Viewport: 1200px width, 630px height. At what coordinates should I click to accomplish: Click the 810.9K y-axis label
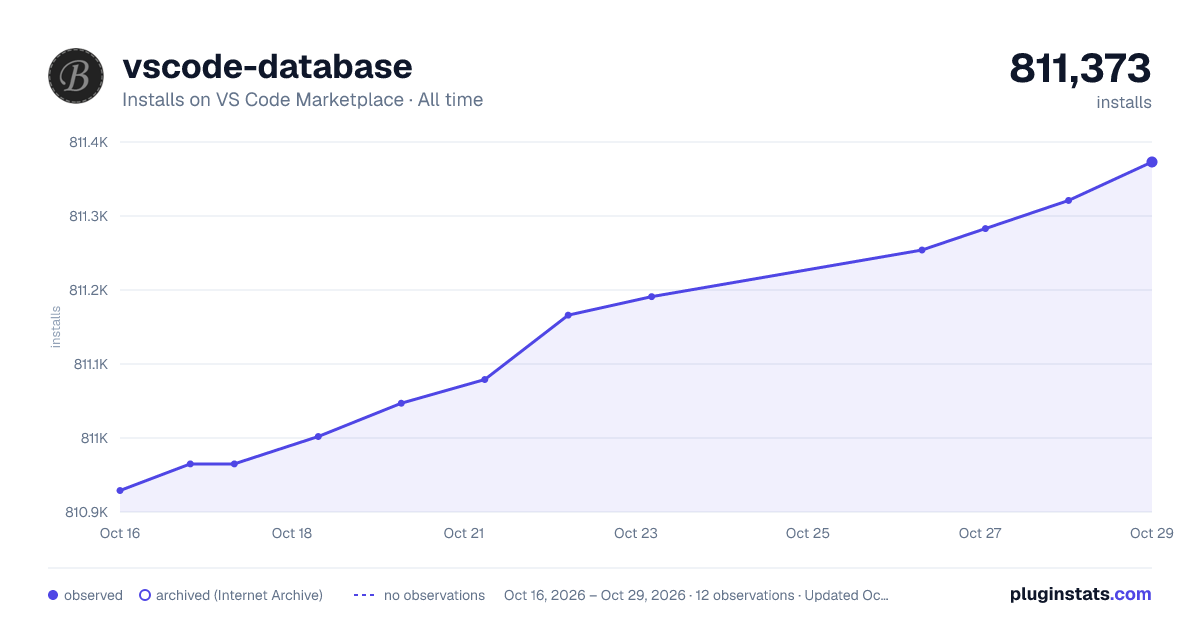87,512
